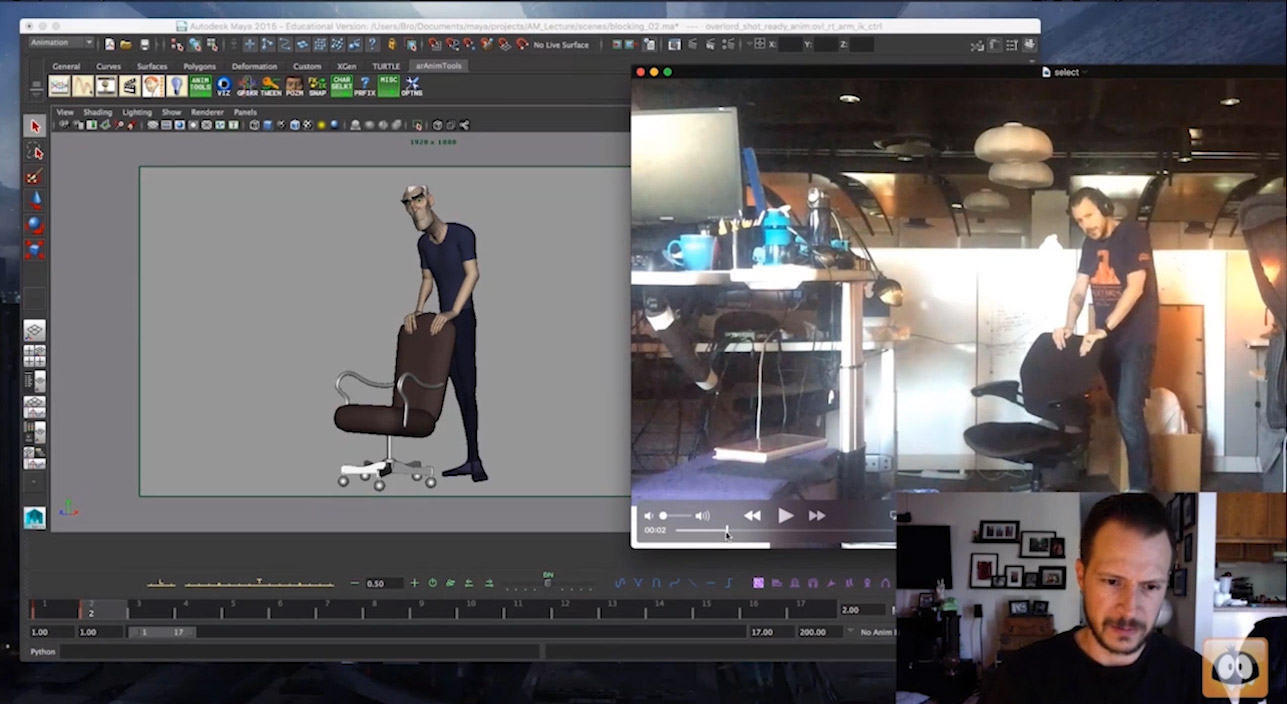Open the General shelf tab
The height and width of the screenshot is (704, 1287).
(66, 66)
